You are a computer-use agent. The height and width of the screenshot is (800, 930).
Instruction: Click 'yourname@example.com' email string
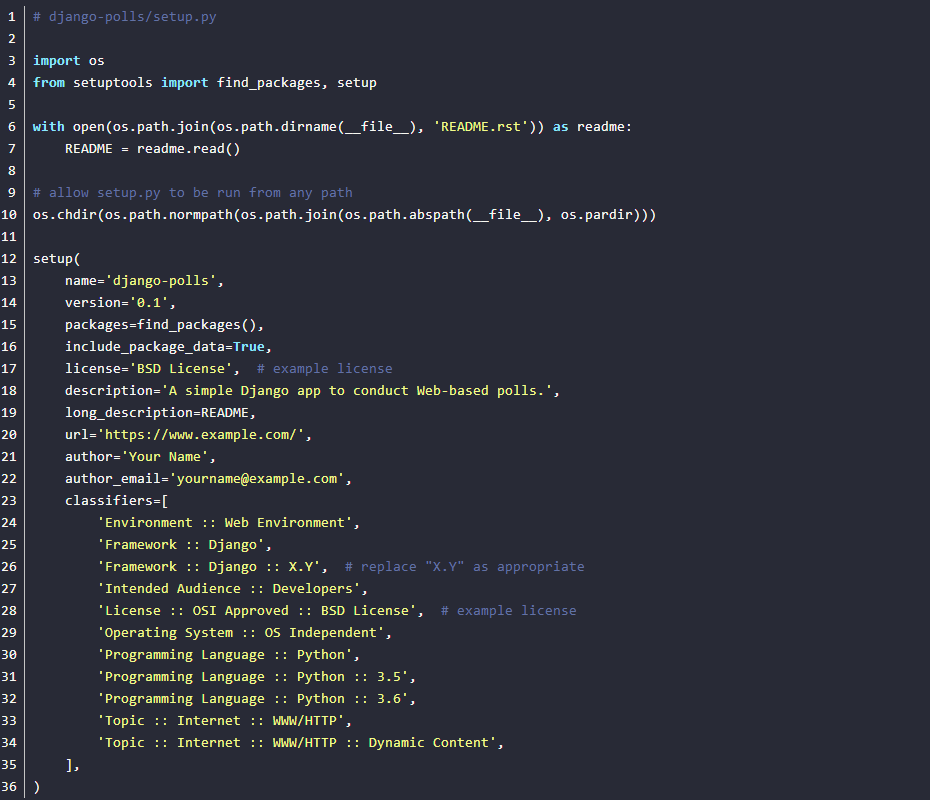tap(257, 479)
